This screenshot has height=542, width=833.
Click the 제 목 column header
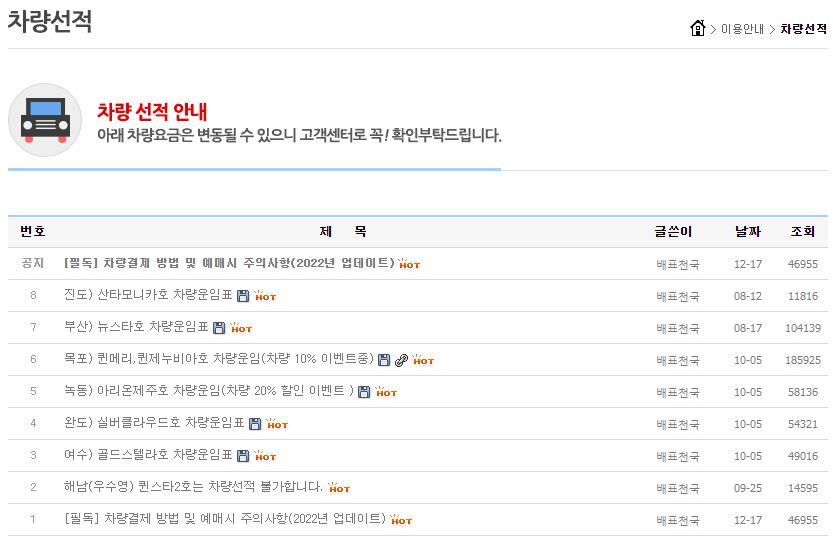point(343,231)
